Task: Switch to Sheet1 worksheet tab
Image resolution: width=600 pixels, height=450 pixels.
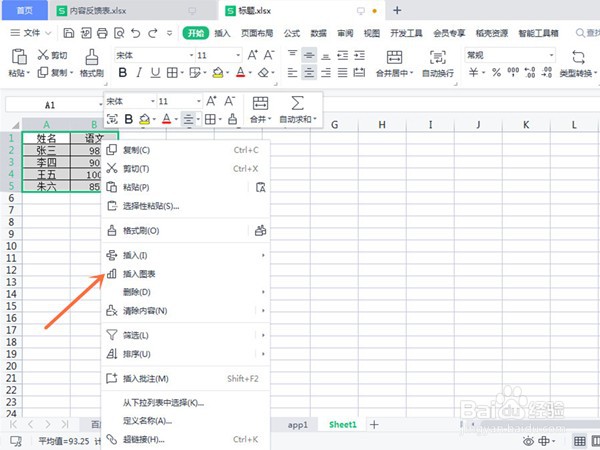Action: (342, 425)
